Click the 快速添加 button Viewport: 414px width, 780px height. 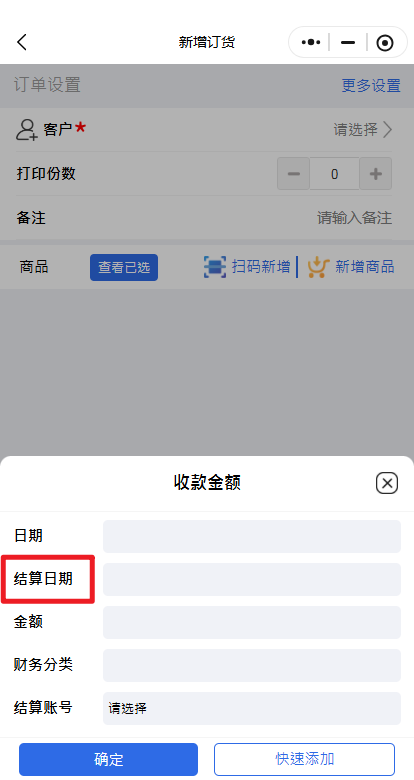305,759
